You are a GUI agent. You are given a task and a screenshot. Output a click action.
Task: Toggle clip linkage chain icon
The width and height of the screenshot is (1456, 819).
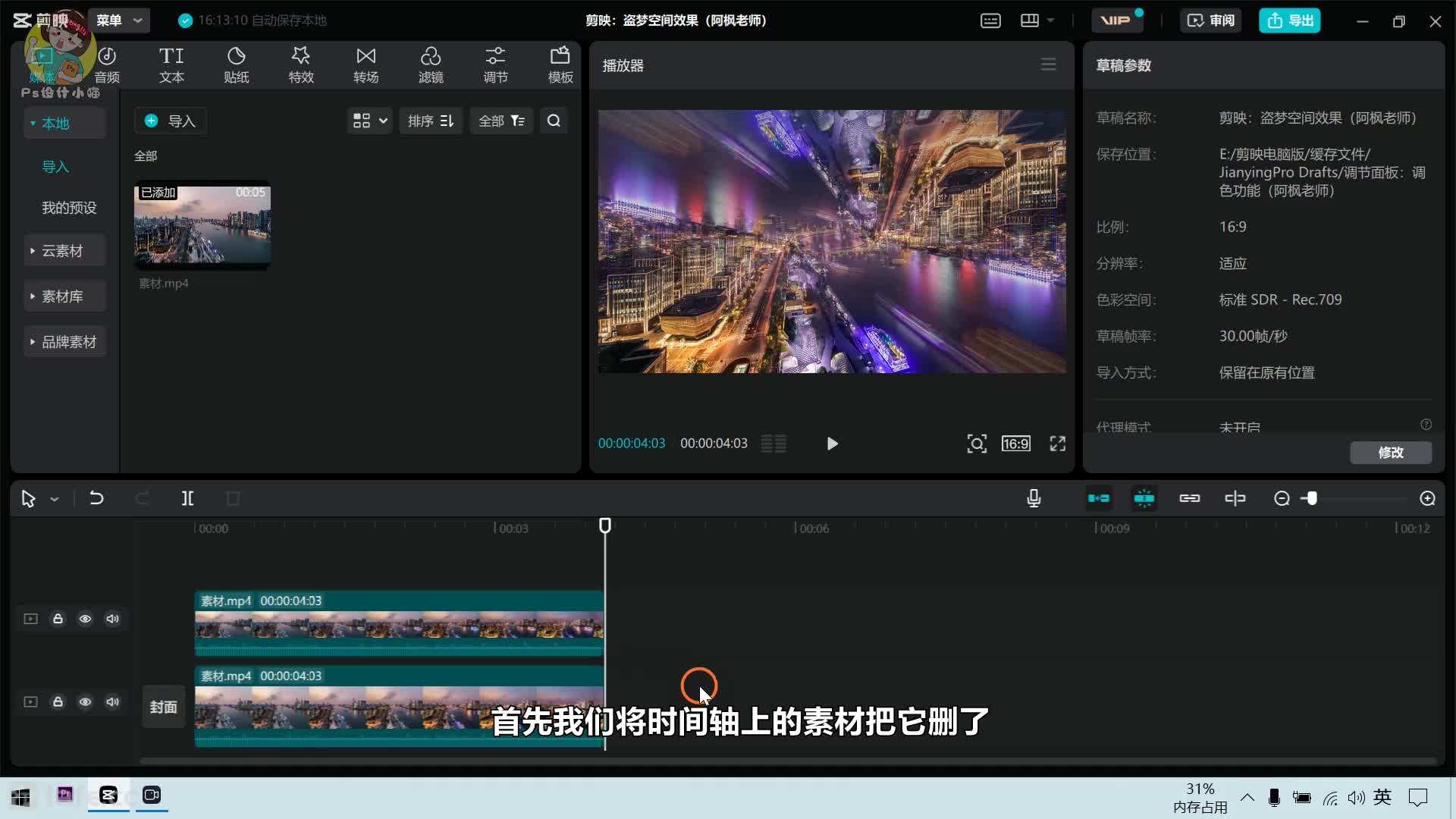click(x=1190, y=498)
